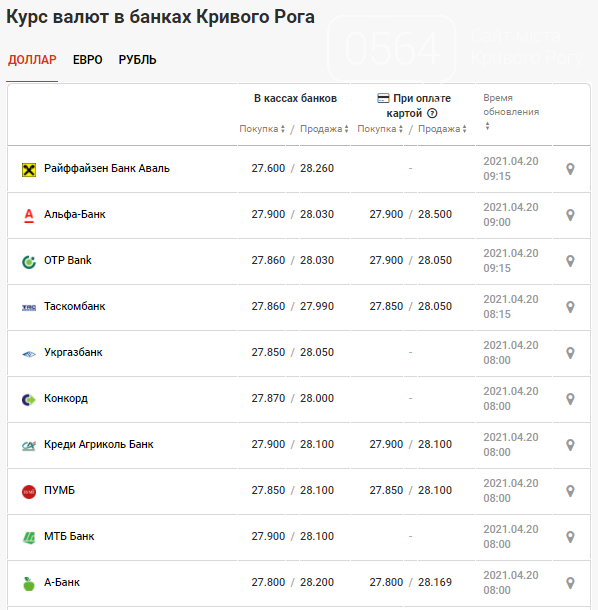This screenshot has width=598, height=610.
Task: Switch to the ДОЛЛАР tab
Action: click(x=32, y=60)
